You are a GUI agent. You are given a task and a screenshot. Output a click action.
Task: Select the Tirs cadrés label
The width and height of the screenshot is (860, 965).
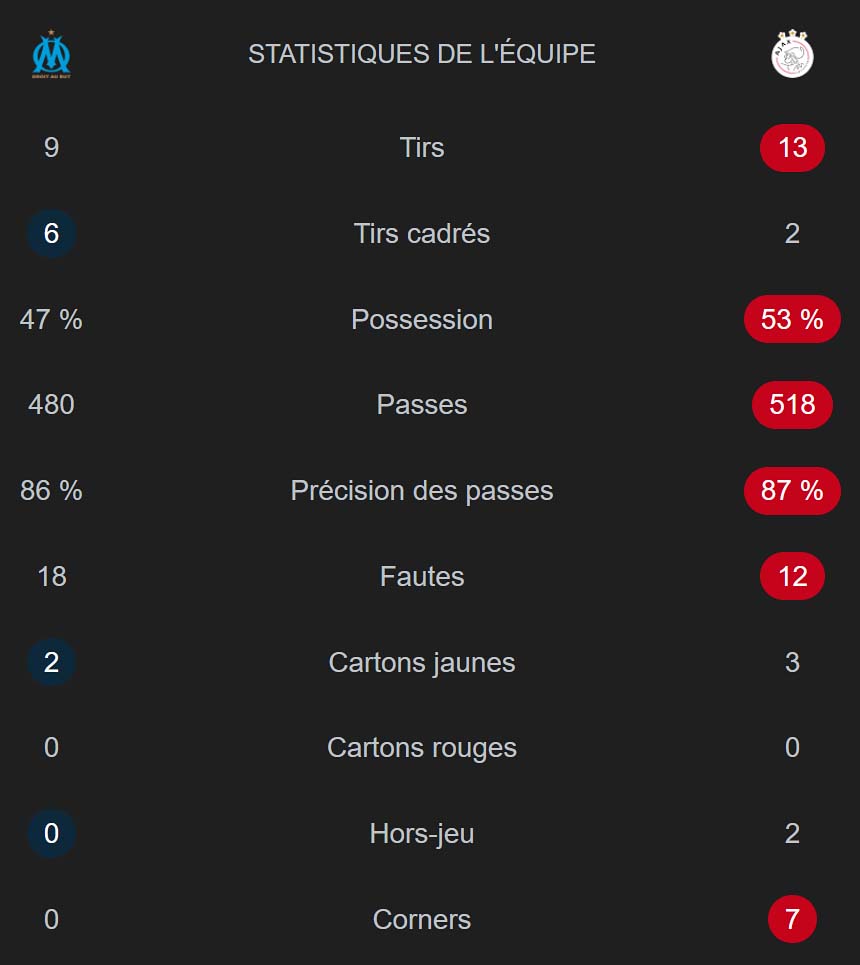tap(422, 234)
